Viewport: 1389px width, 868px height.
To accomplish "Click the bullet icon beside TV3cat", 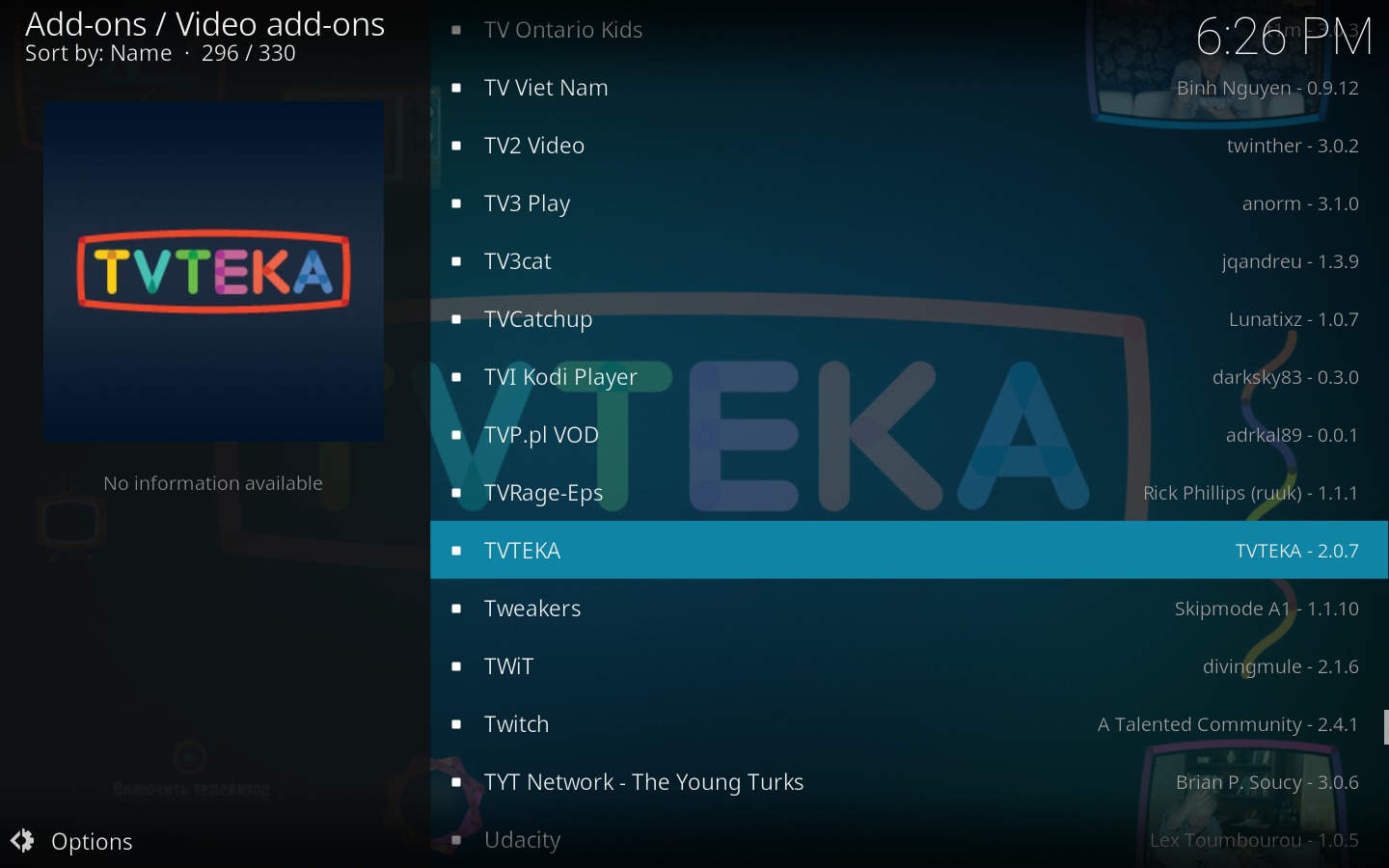I will tap(456, 261).
